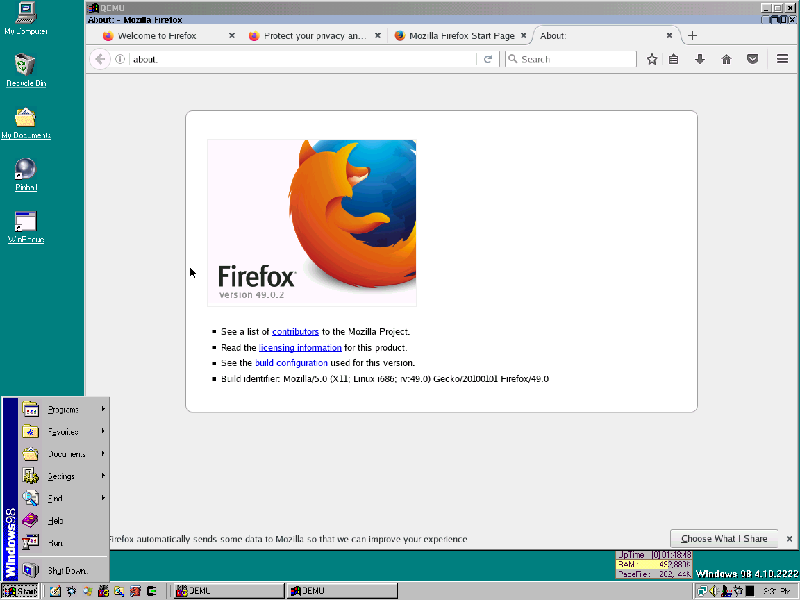The width and height of the screenshot is (800, 600).
Task: Close the Protect your privacy tab
Action: (378, 36)
